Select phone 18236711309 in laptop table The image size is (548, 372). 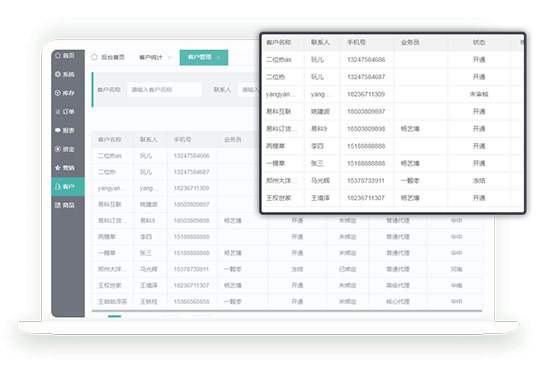[x=192, y=188]
